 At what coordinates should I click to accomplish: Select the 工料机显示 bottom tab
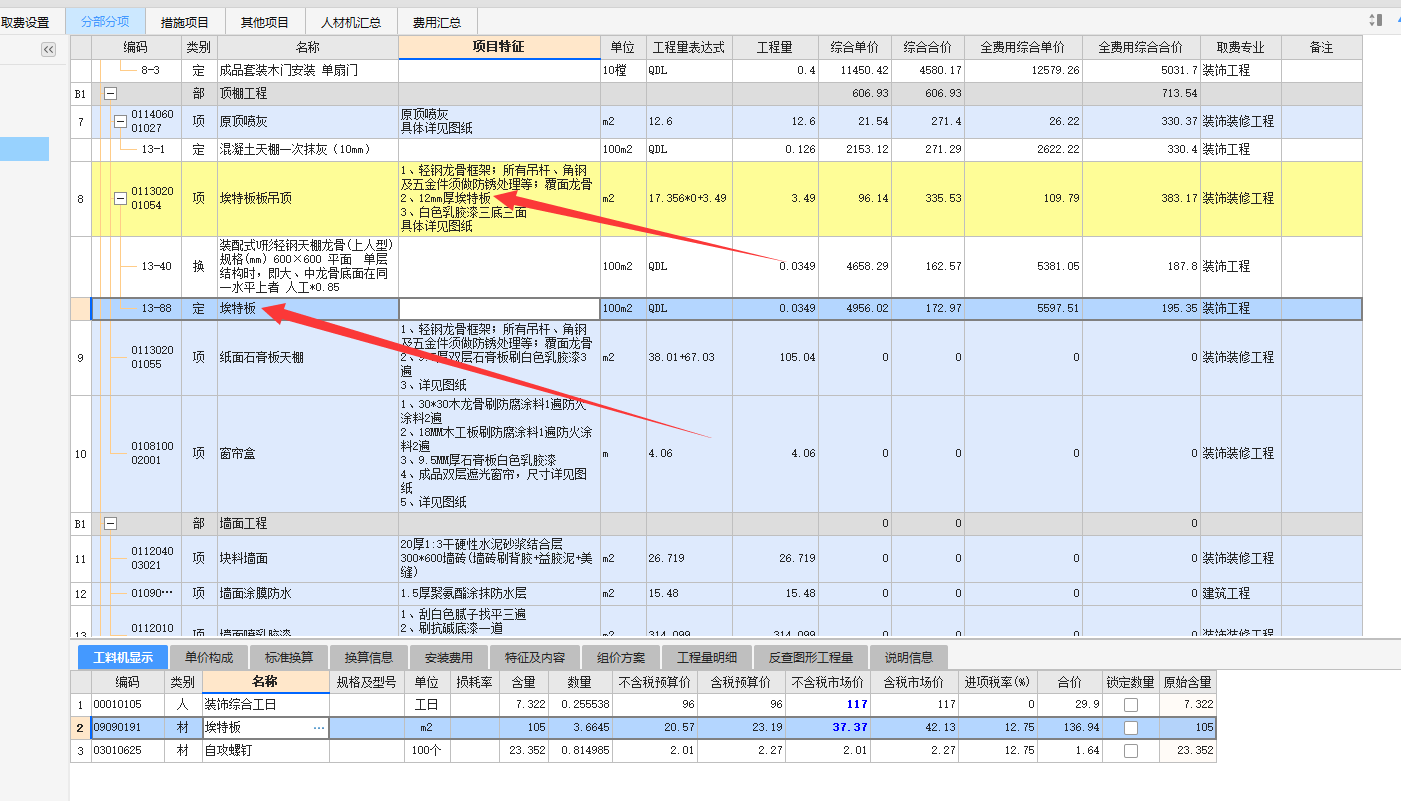click(x=123, y=657)
